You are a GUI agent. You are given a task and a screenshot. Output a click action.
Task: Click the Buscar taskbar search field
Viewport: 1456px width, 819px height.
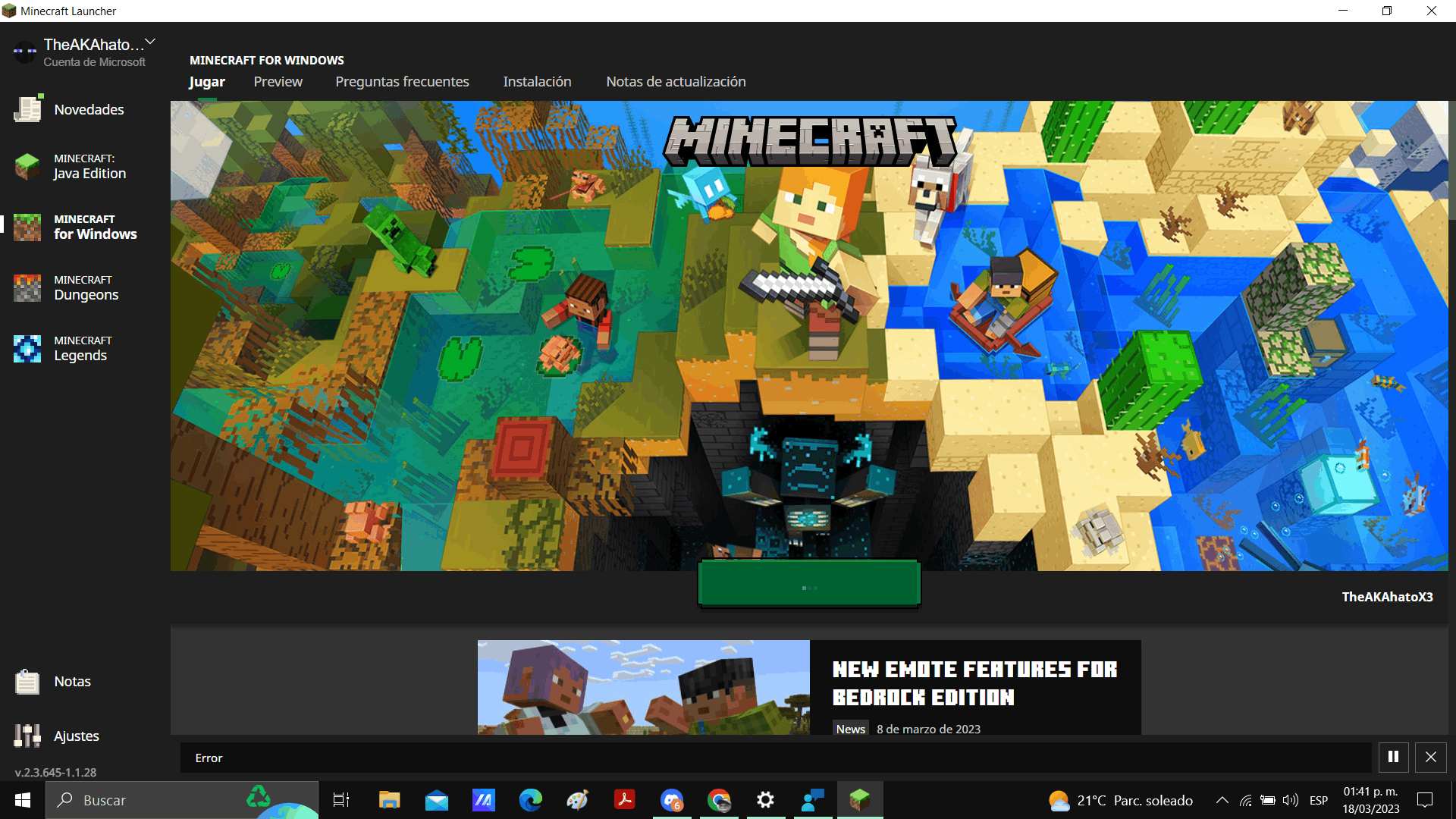click(x=182, y=800)
